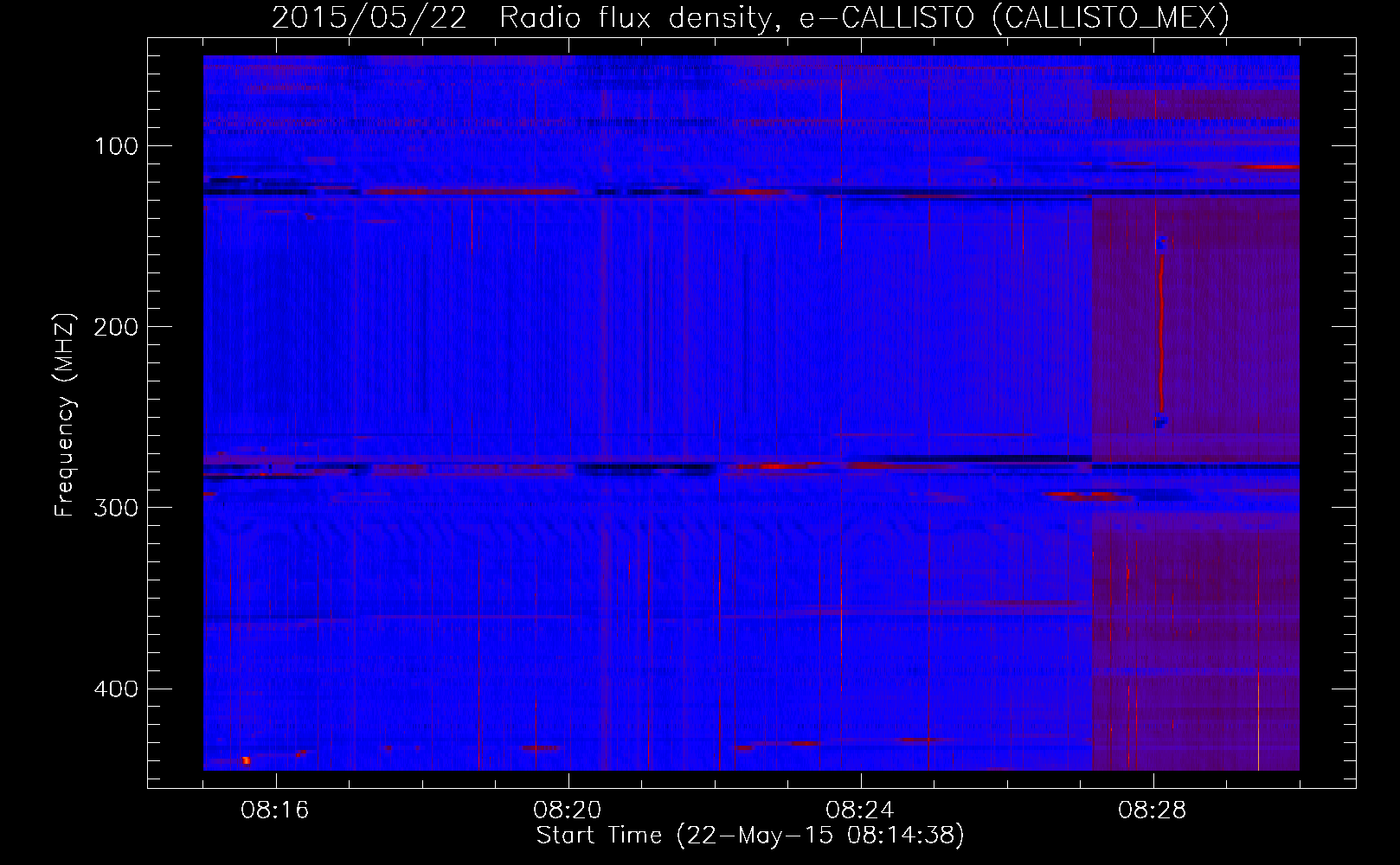This screenshot has height=865, width=1400.
Task: Click the 400 MHz frequency tick label
Action: (116, 688)
